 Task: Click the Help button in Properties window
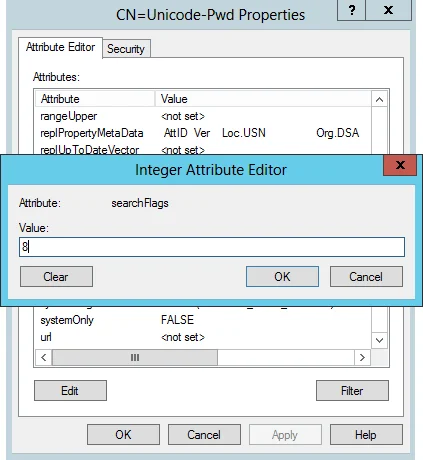[x=366, y=434]
